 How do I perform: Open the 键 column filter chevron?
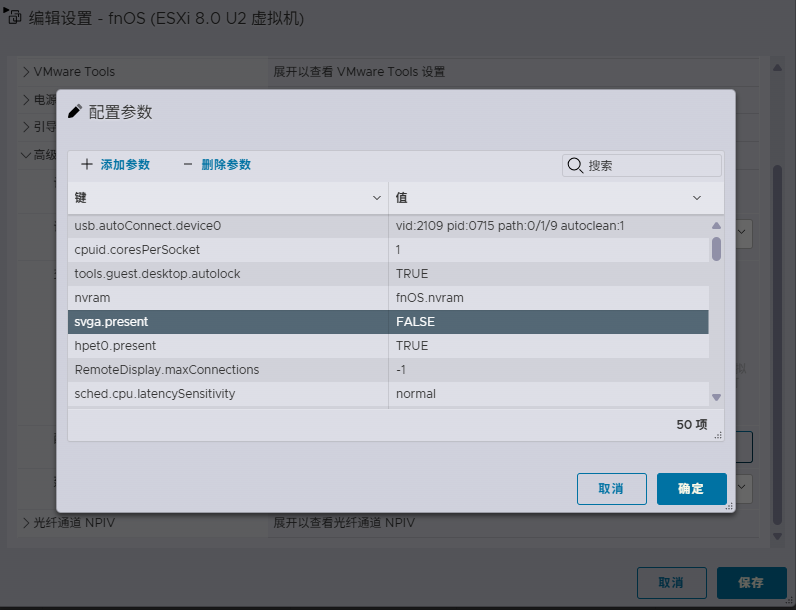coord(377,198)
